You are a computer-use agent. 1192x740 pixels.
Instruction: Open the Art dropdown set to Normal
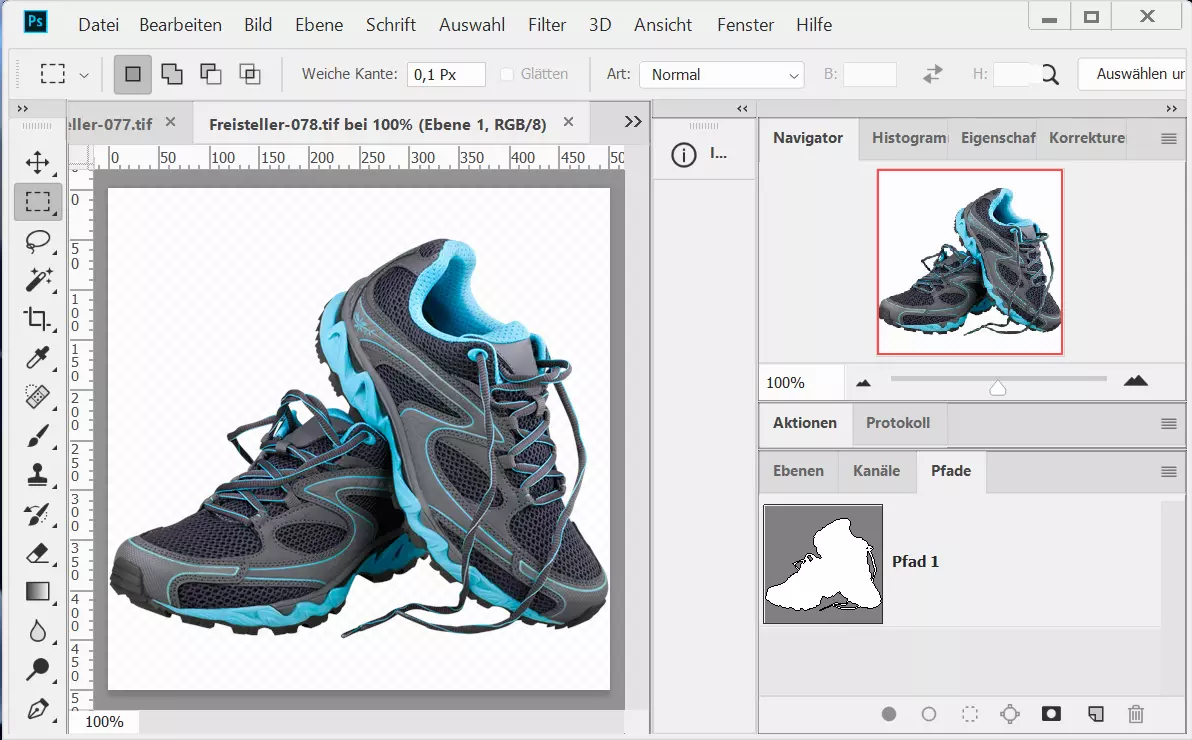pyautogui.click(x=722, y=74)
